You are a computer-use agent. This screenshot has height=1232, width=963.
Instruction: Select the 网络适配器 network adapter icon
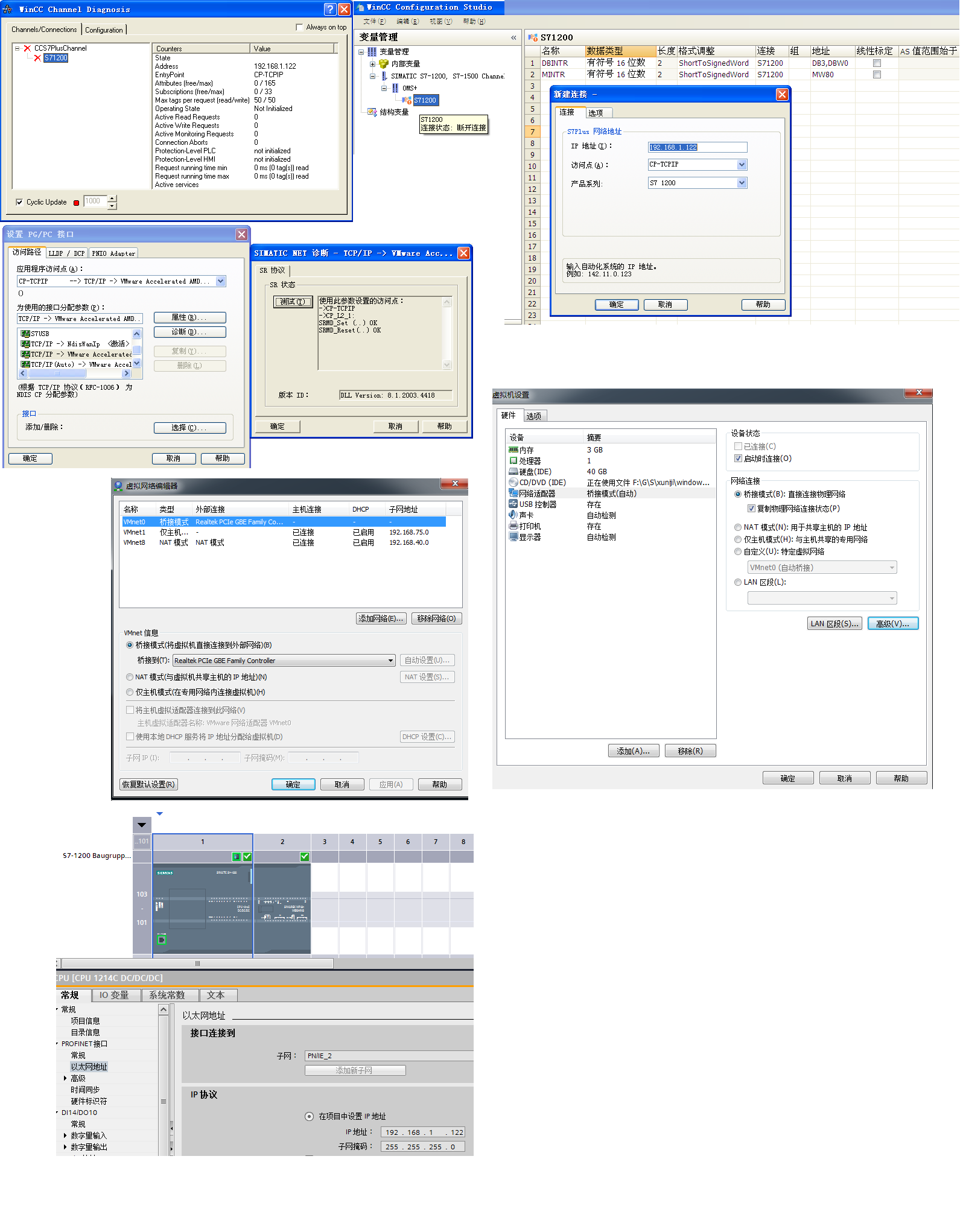513,494
